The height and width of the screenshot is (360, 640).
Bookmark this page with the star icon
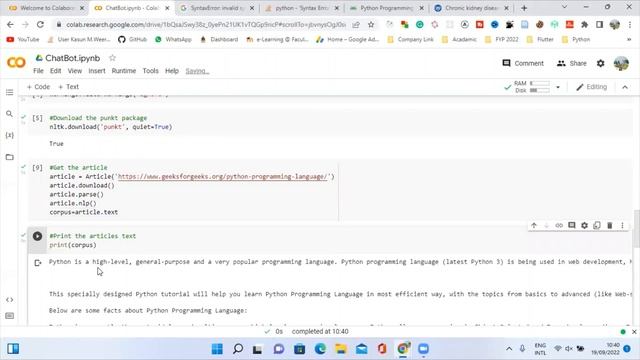click(x=371, y=24)
